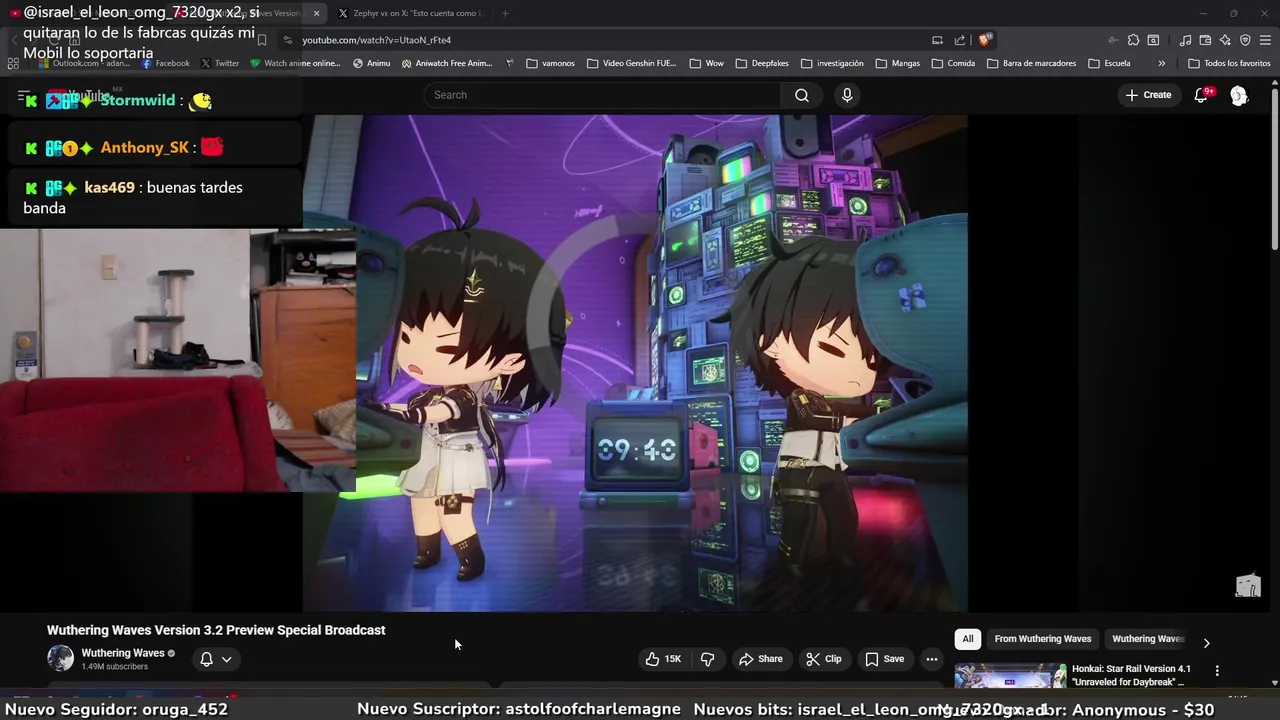Like the video with 15K likes
The image size is (1280, 720).
click(x=663, y=659)
